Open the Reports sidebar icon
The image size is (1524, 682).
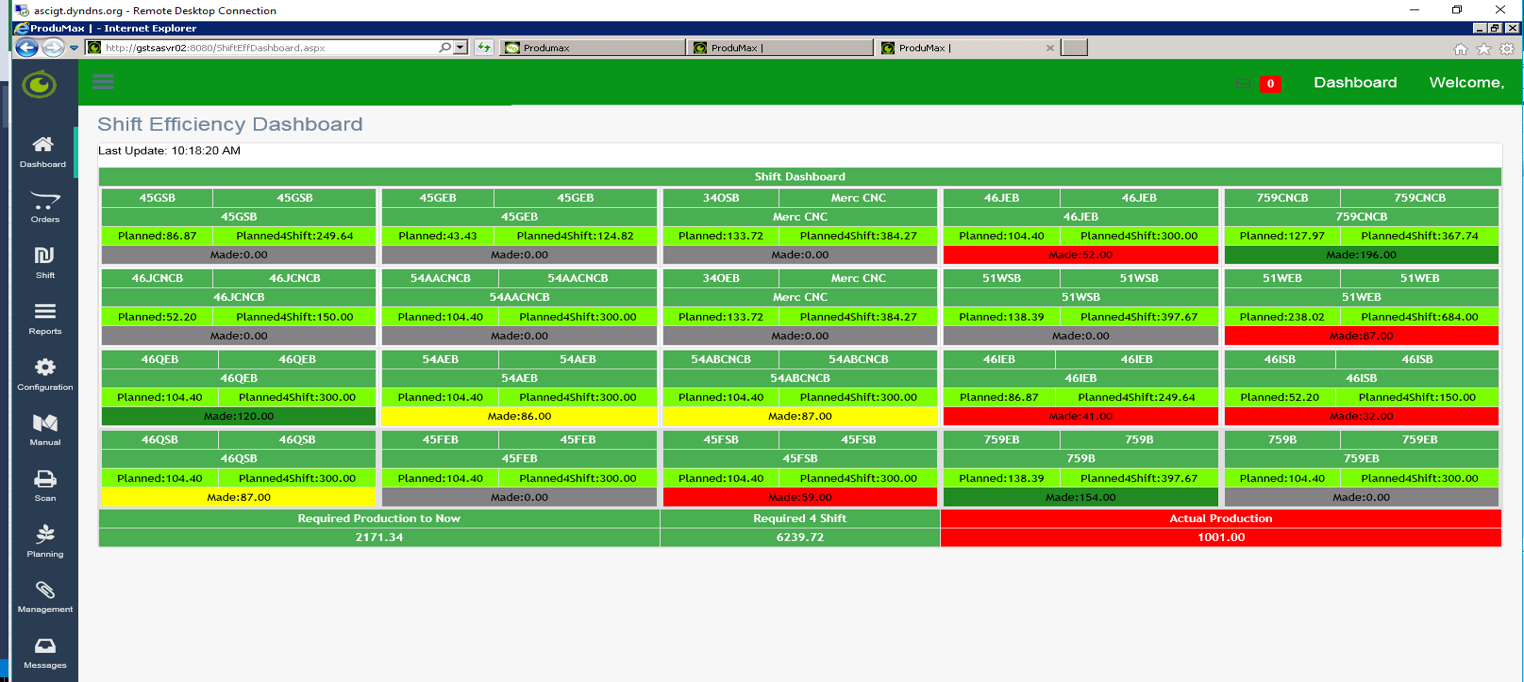pyautogui.click(x=44, y=313)
